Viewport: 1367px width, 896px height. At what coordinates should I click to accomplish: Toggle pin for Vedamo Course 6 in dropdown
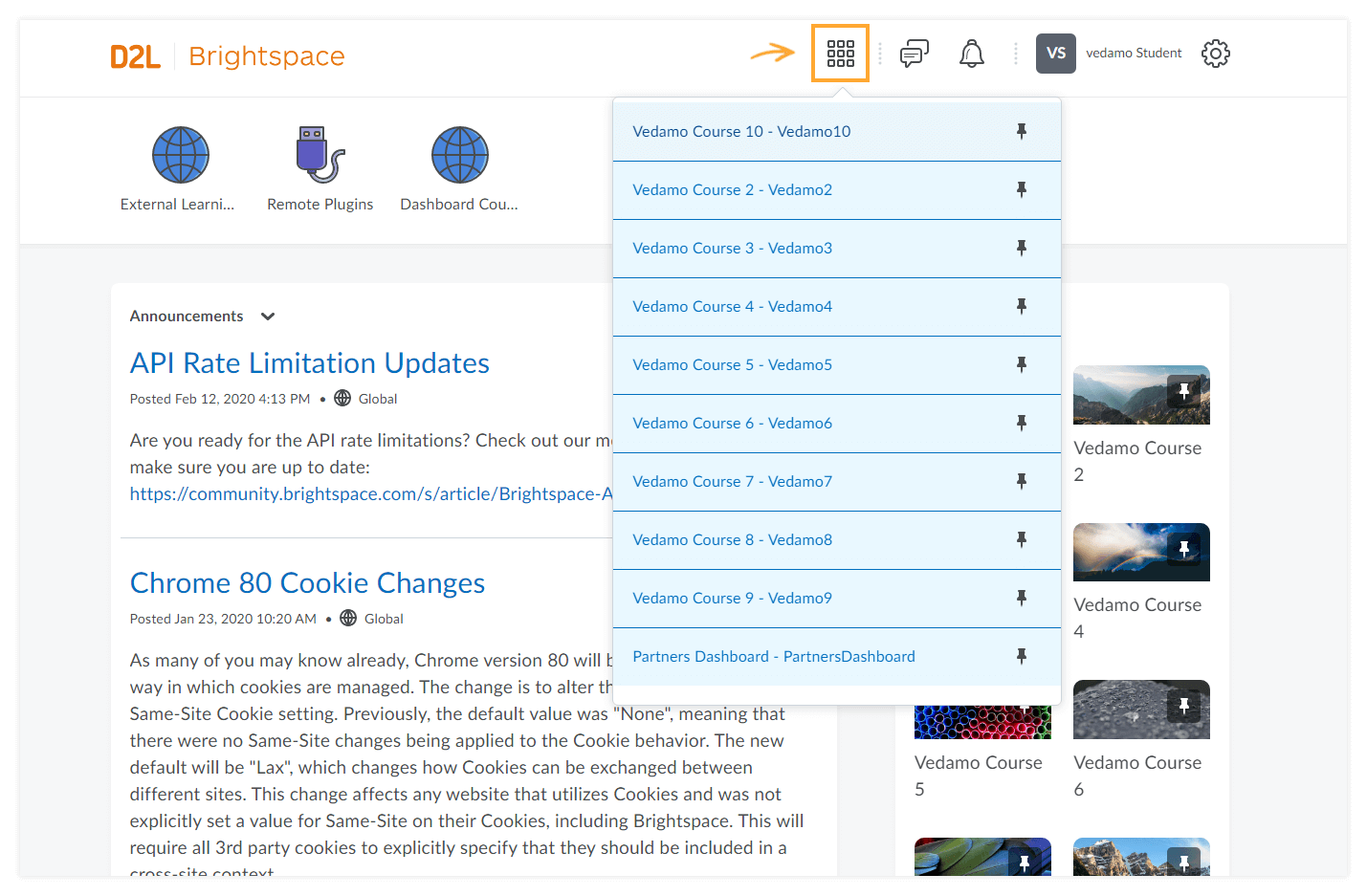1022,423
